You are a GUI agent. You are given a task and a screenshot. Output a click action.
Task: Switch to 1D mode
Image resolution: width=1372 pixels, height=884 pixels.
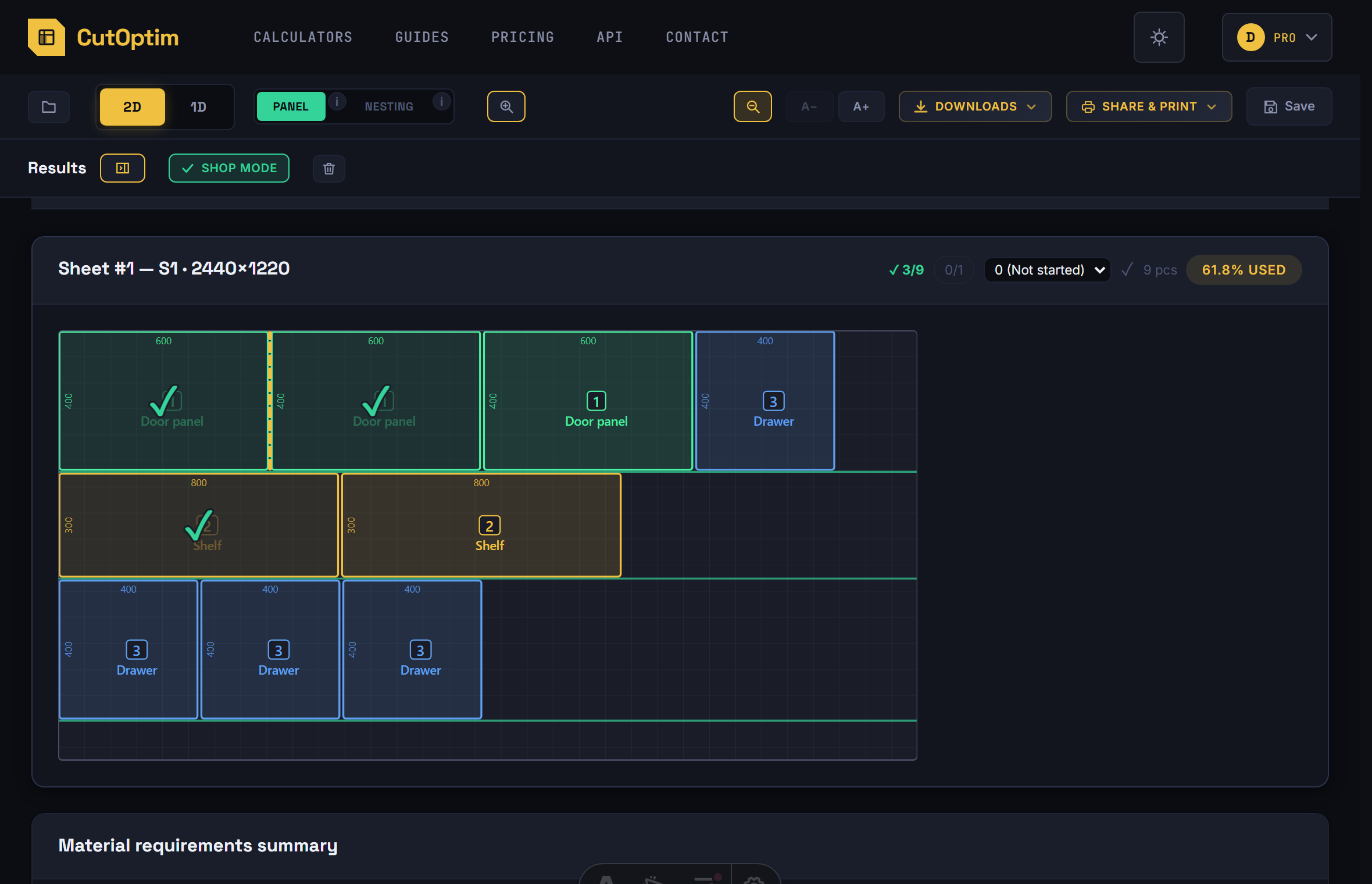(198, 107)
